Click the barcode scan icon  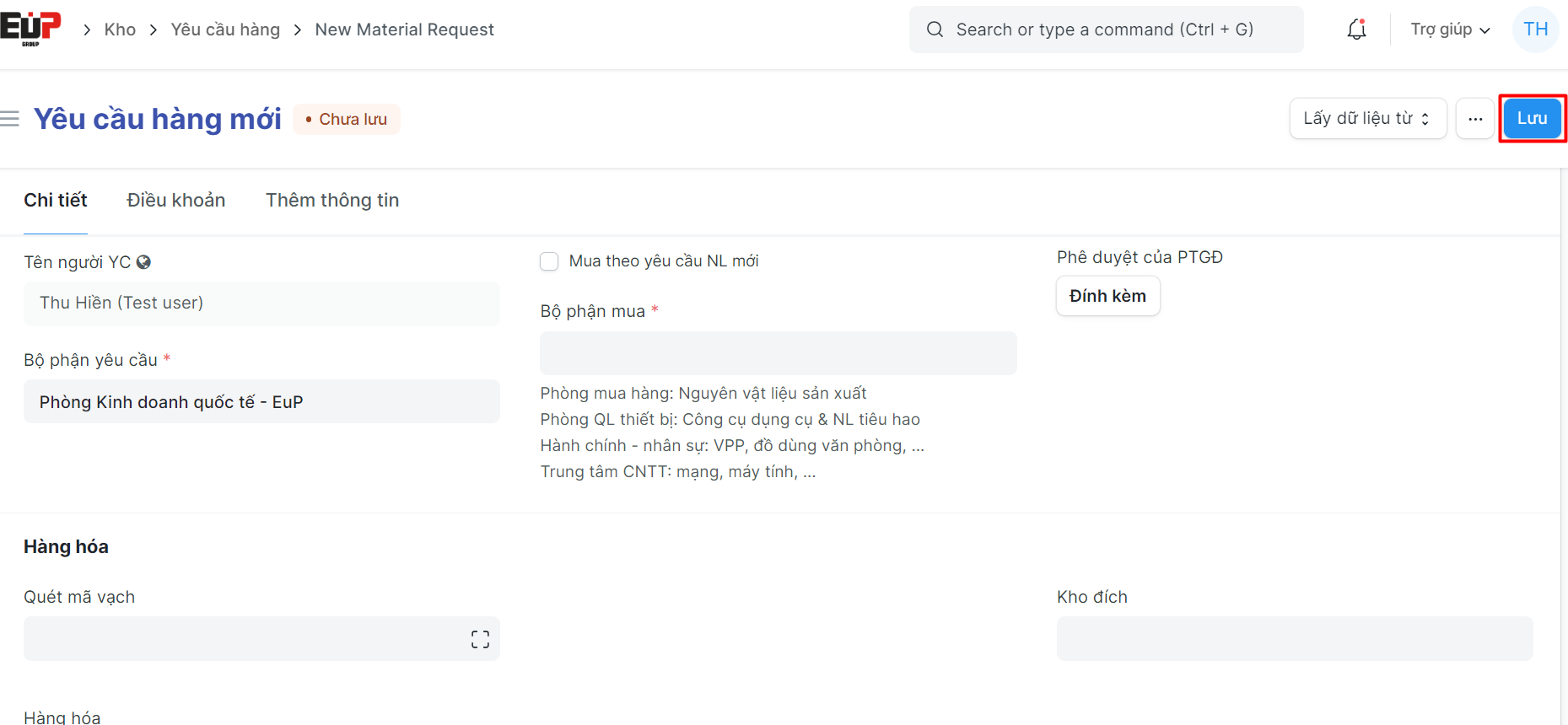pos(480,639)
